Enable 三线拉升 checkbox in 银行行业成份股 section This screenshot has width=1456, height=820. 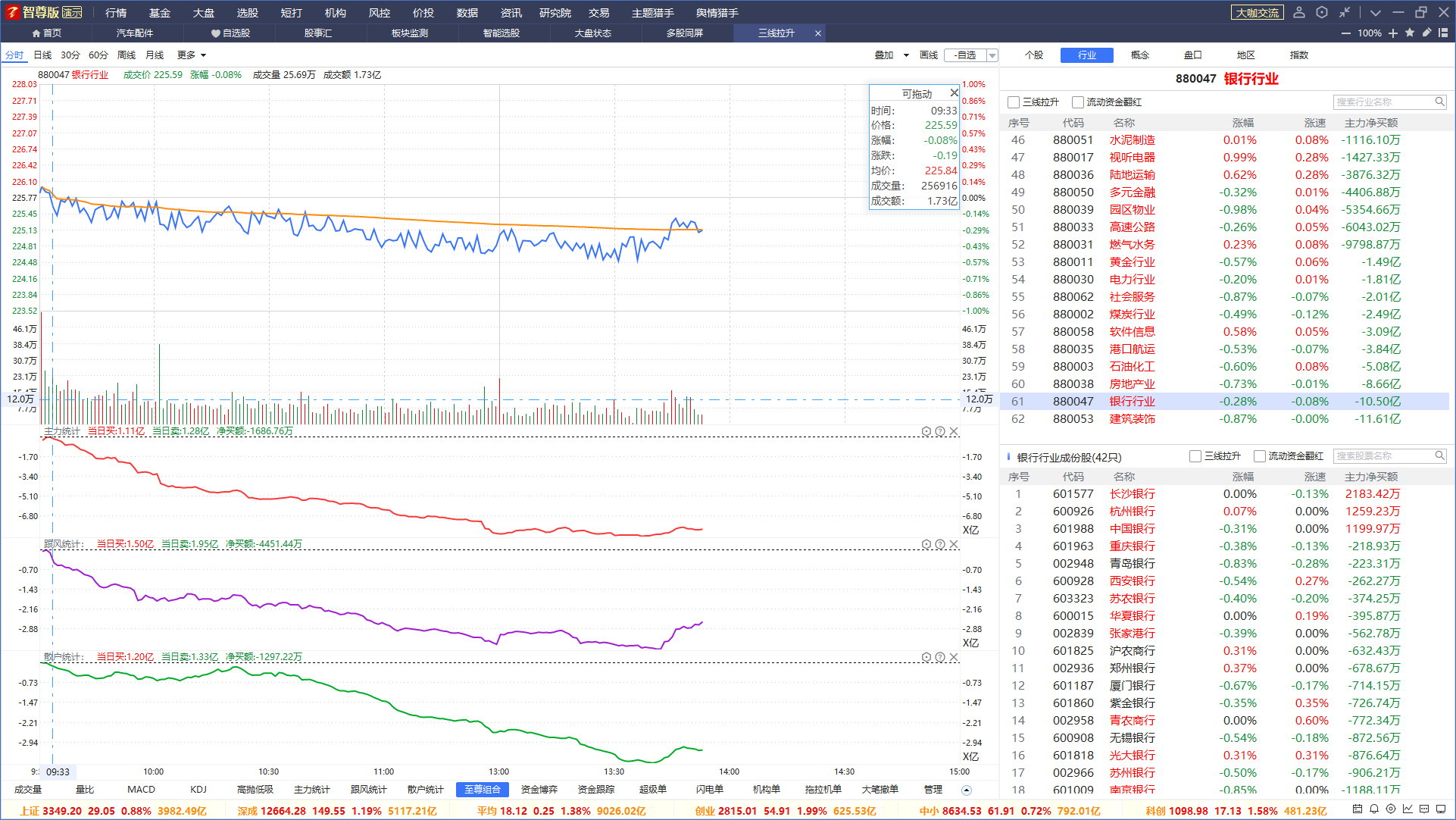tap(1195, 456)
